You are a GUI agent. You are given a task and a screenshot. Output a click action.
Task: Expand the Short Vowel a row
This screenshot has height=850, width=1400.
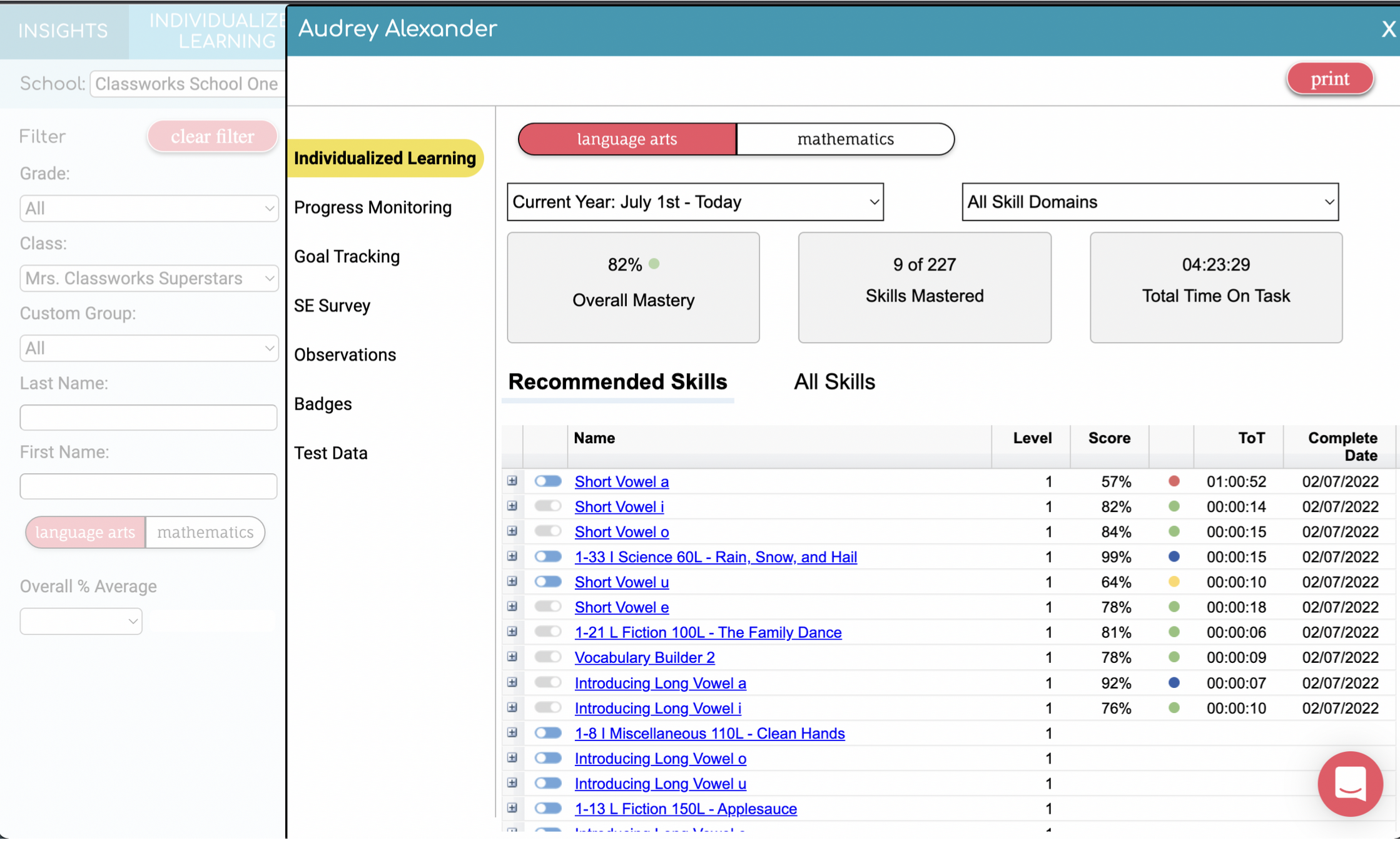[512, 481]
